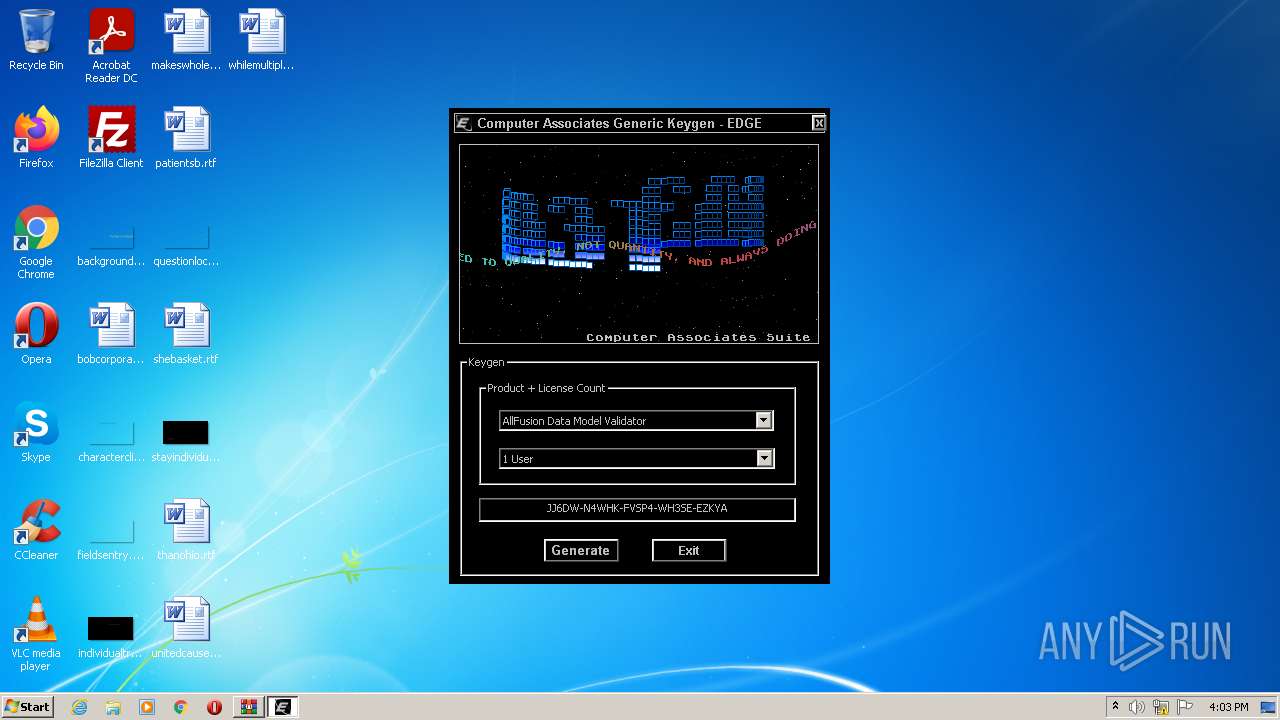Image resolution: width=1280 pixels, height=720 pixels.
Task: Select shebasket.rtf file on desktop
Action: pyautogui.click(x=186, y=334)
